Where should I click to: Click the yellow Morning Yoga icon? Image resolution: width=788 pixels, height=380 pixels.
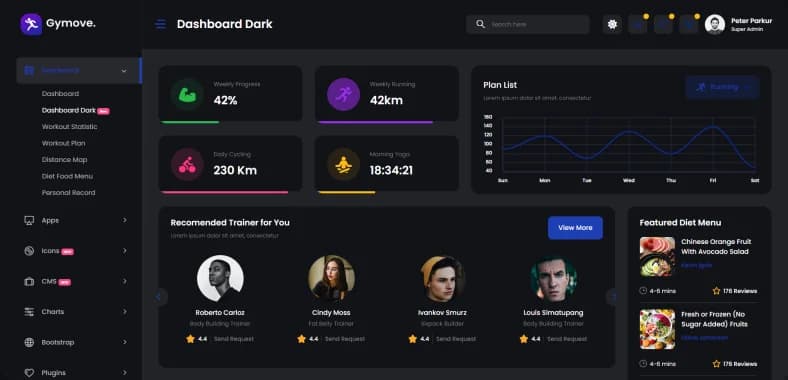[343, 164]
